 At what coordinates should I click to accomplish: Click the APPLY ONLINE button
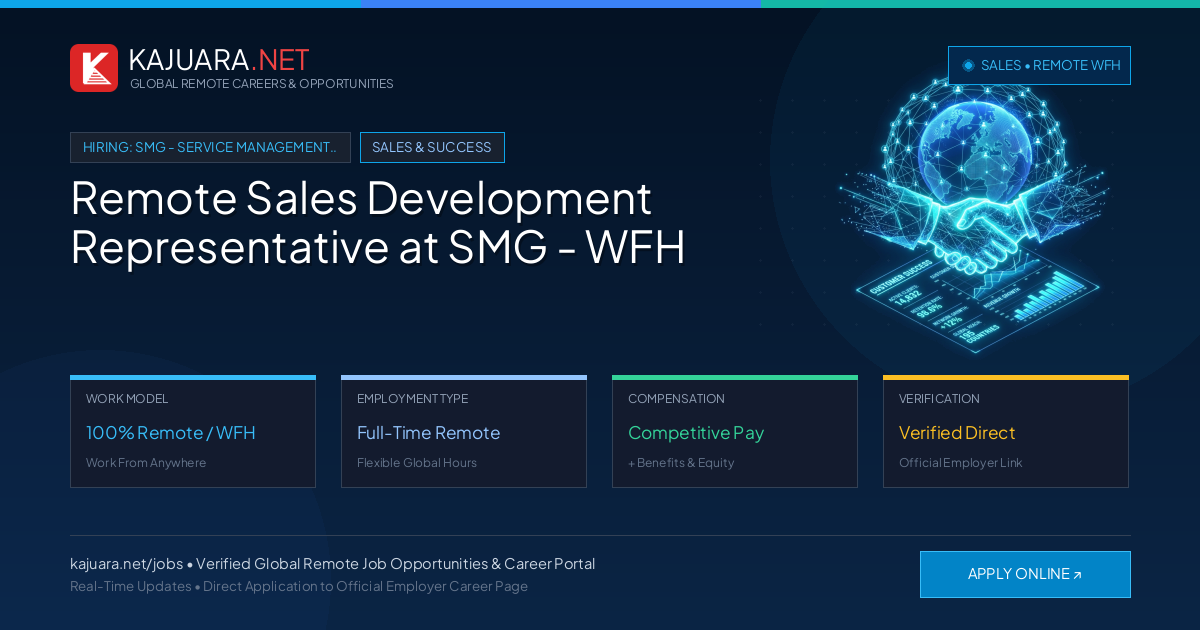tap(1025, 574)
